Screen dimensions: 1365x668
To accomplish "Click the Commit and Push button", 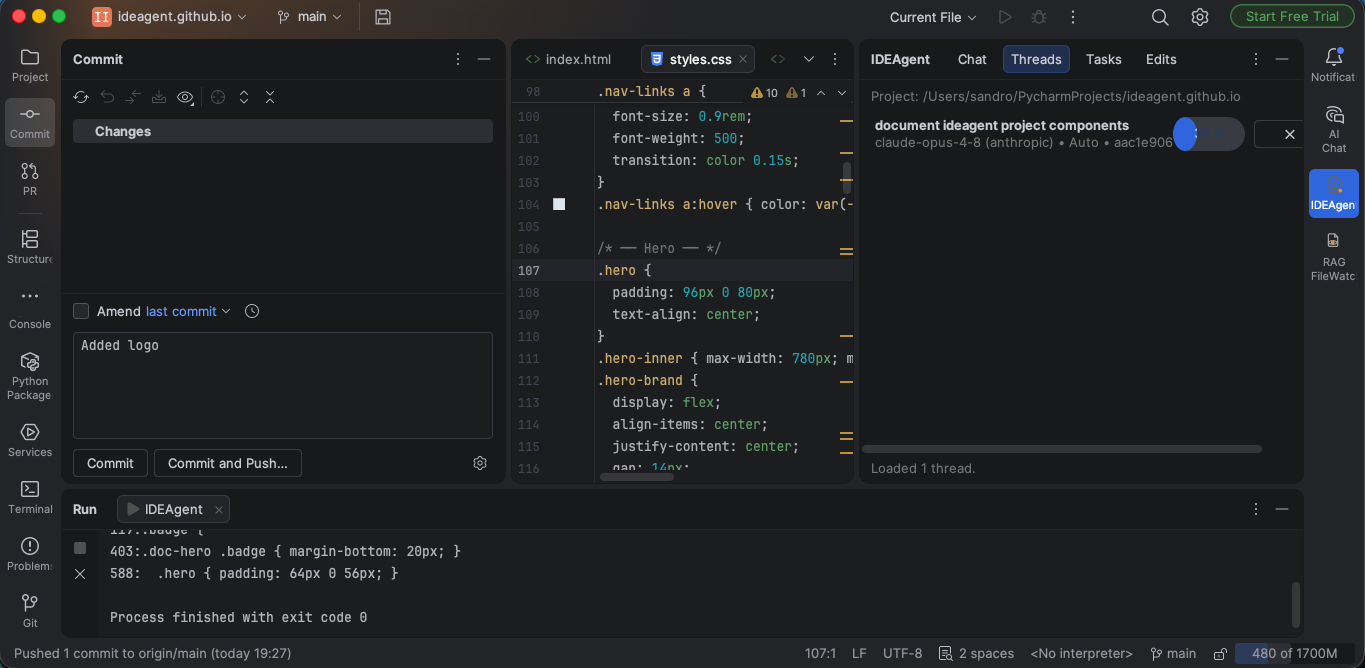I will point(228,463).
